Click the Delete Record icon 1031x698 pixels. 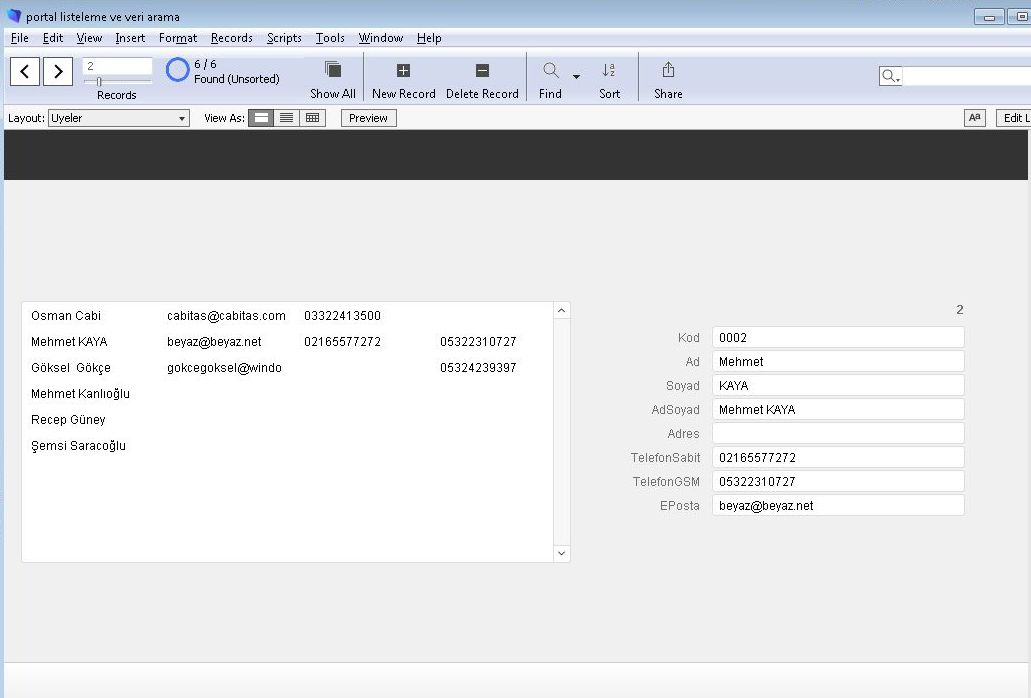[482, 71]
